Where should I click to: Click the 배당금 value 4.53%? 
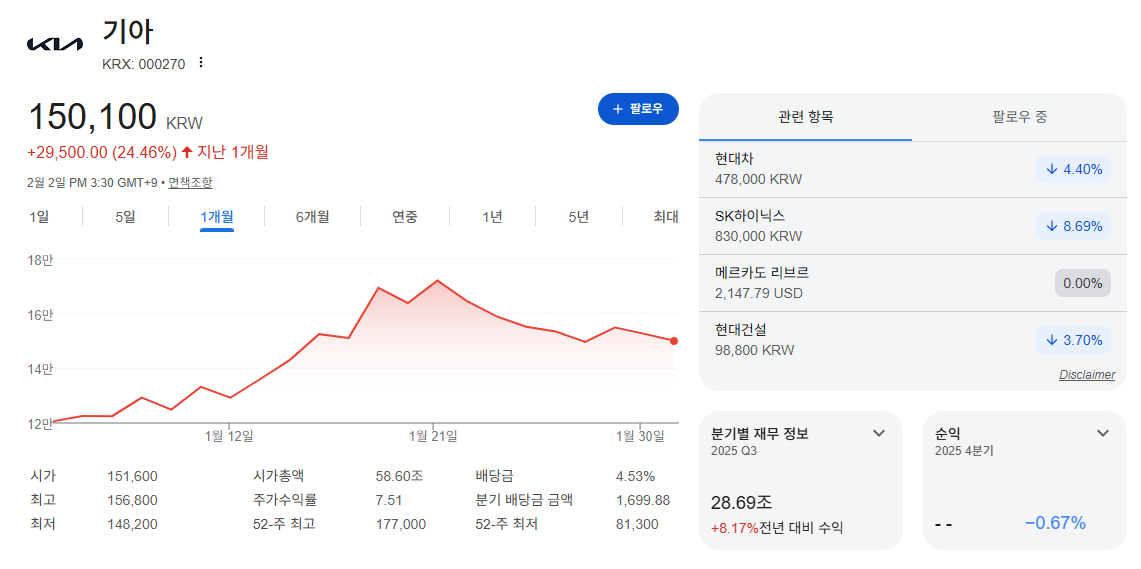(x=635, y=477)
